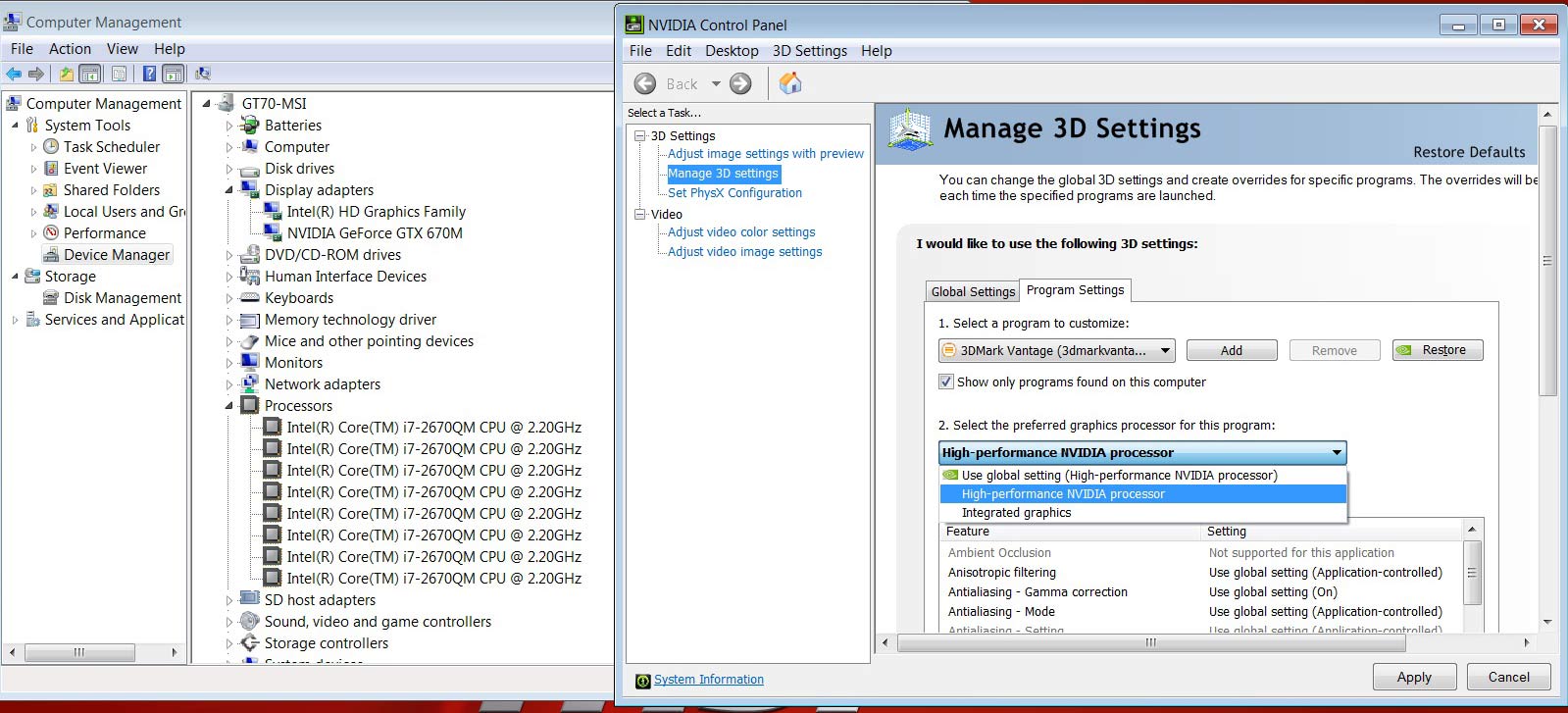
Task: Switch to the Global Settings tab
Action: [972, 291]
